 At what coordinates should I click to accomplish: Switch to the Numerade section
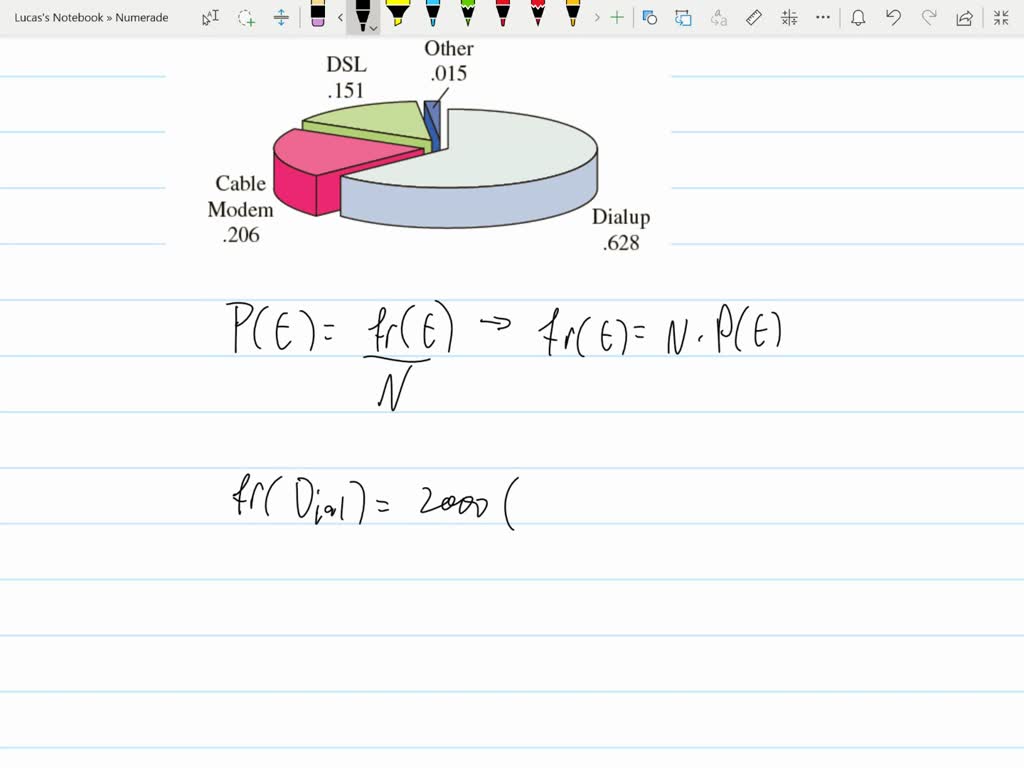point(140,17)
